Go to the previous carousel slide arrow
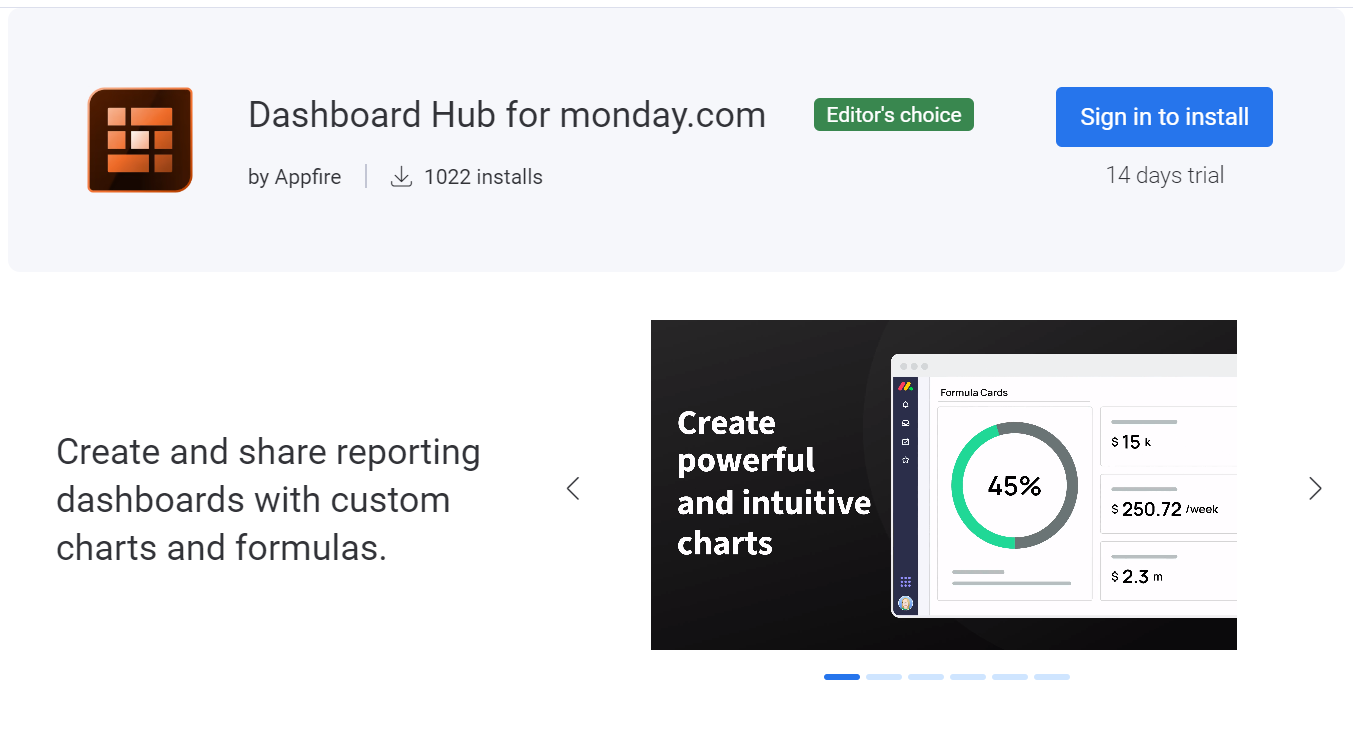Image resolution: width=1353 pixels, height=729 pixels. click(x=573, y=488)
